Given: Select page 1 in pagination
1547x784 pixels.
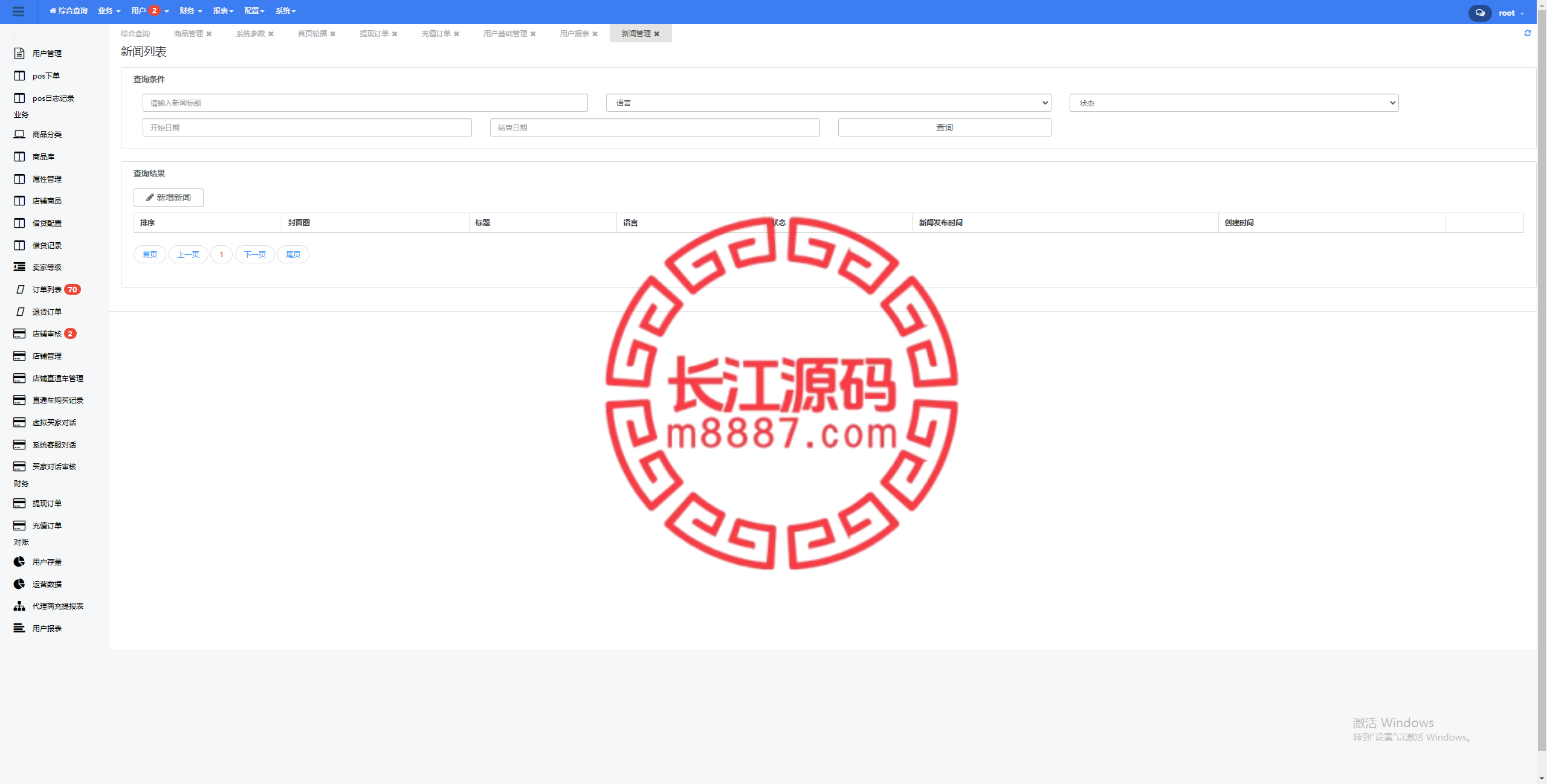Looking at the screenshot, I should point(222,254).
